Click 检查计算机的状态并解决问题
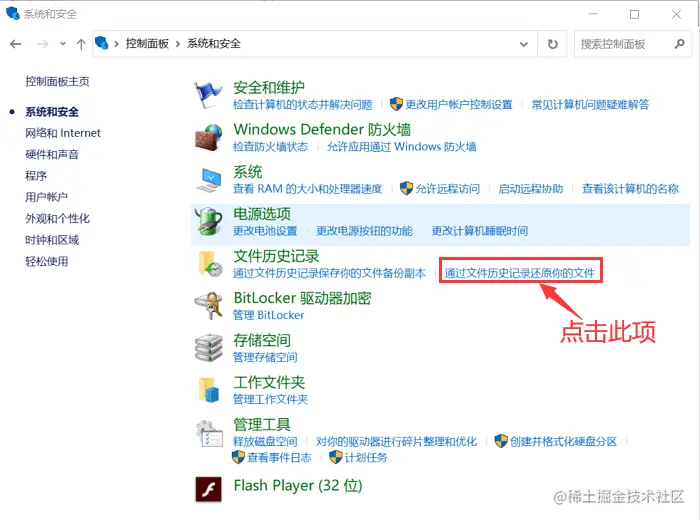The image size is (700, 520). (x=303, y=104)
